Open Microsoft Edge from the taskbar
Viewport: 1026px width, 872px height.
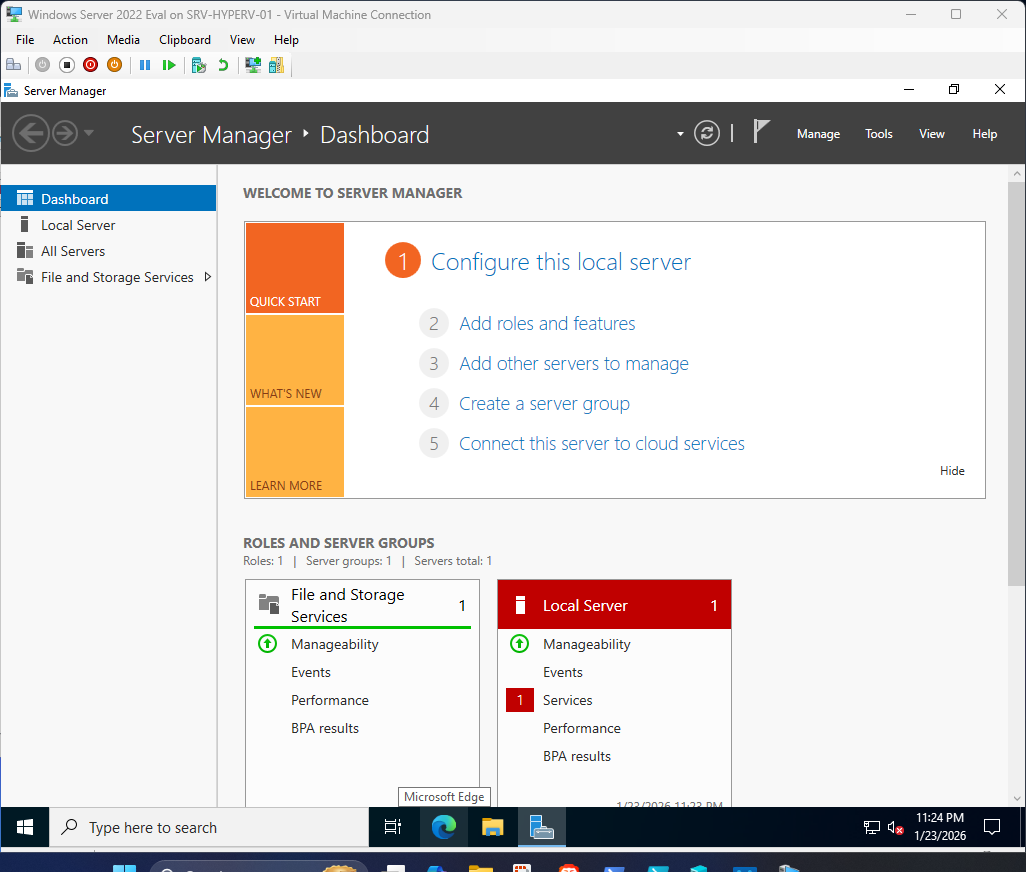point(443,827)
